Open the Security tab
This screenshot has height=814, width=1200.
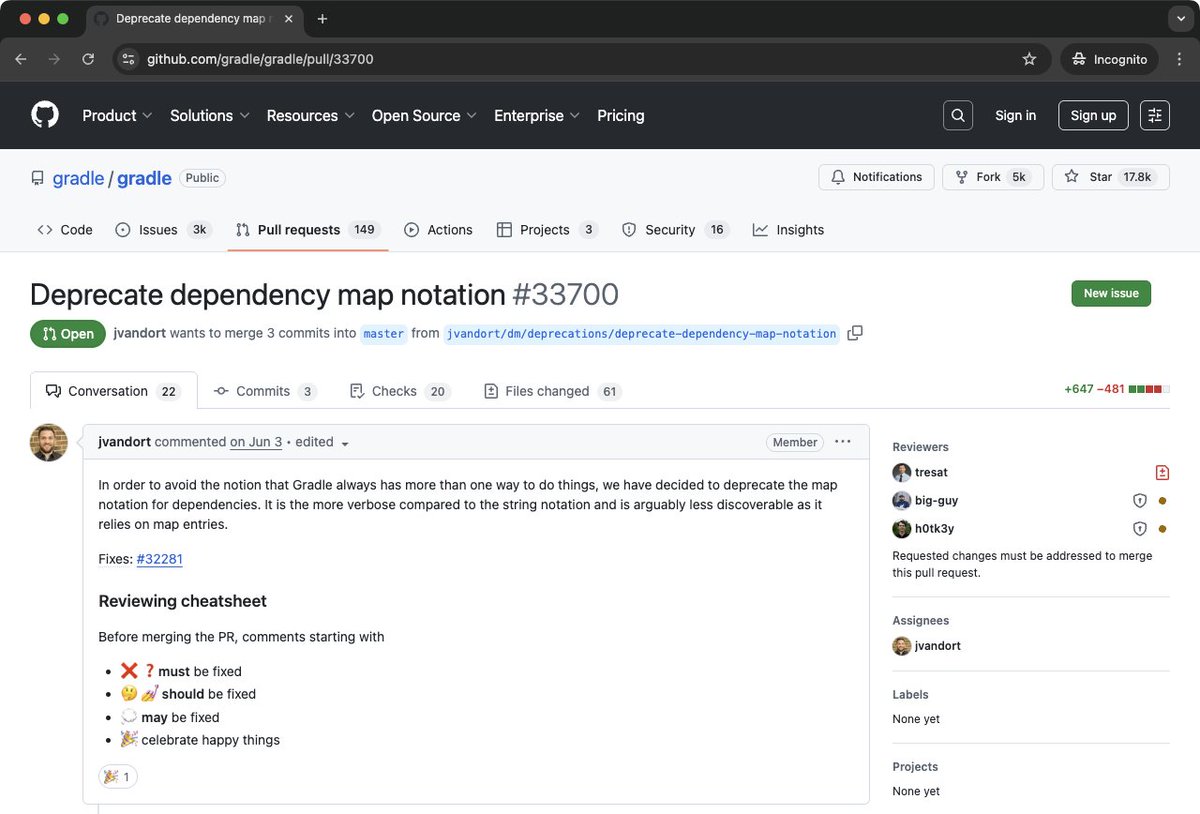(x=674, y=229)
